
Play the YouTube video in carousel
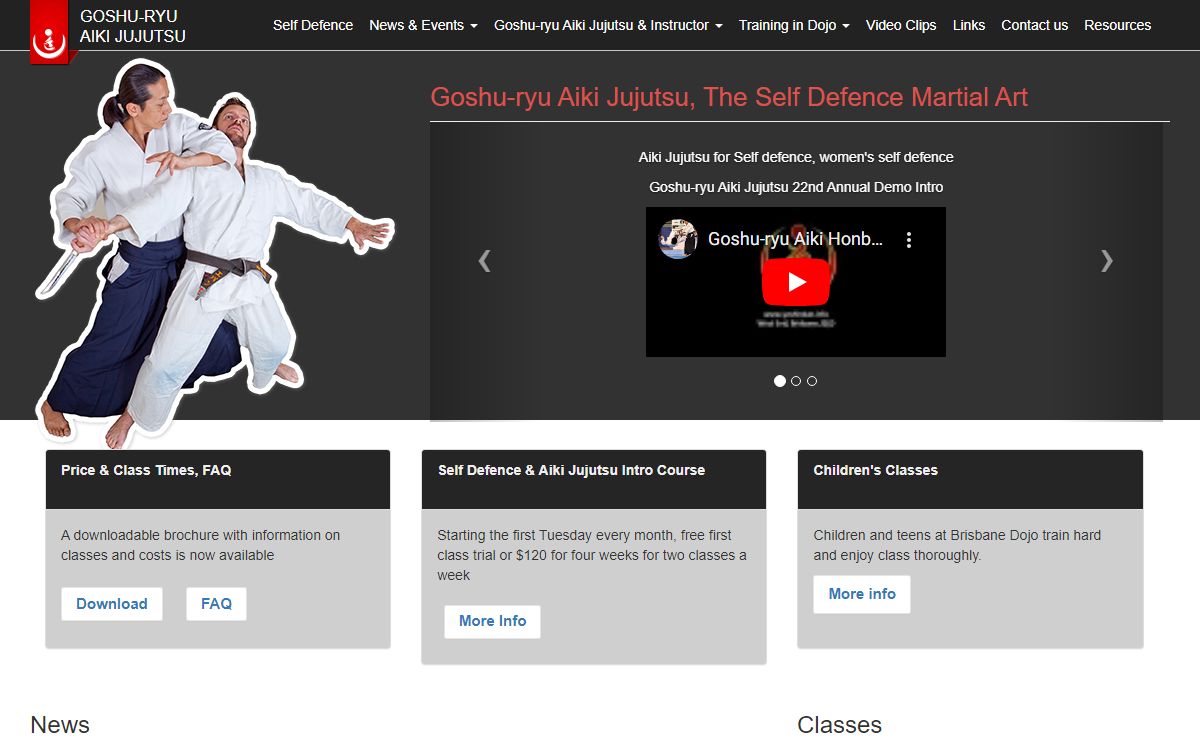(x=796, y=282)
